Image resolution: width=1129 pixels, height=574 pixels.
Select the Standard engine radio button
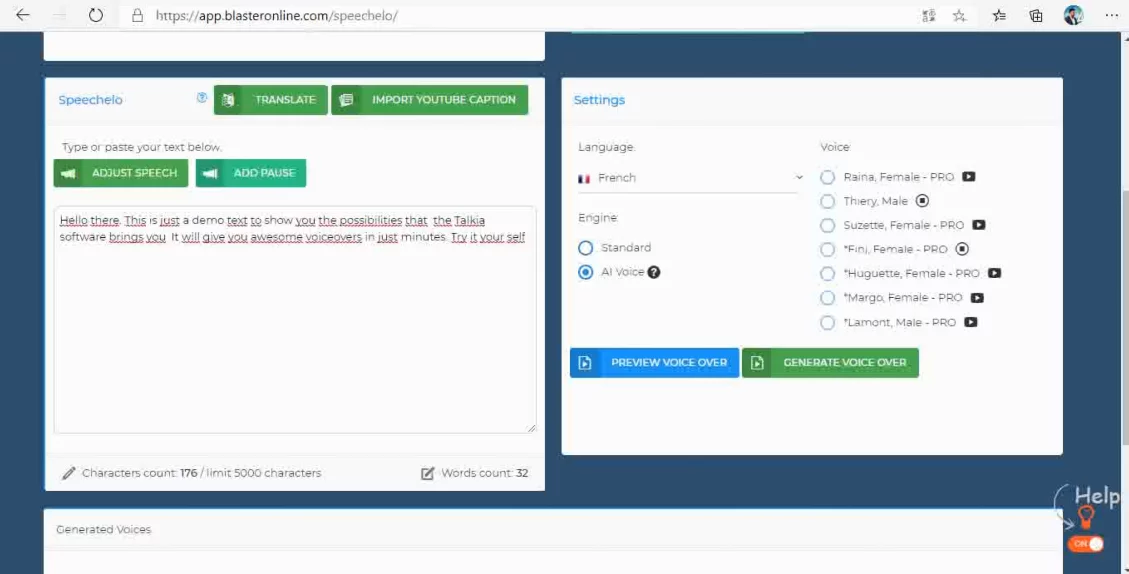(585, 248)
